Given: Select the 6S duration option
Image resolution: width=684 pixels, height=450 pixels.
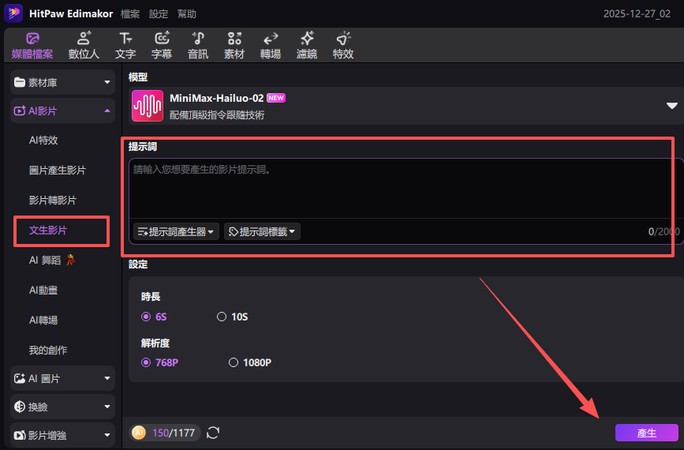Looking at the screenshot, I should coord(154,316).
